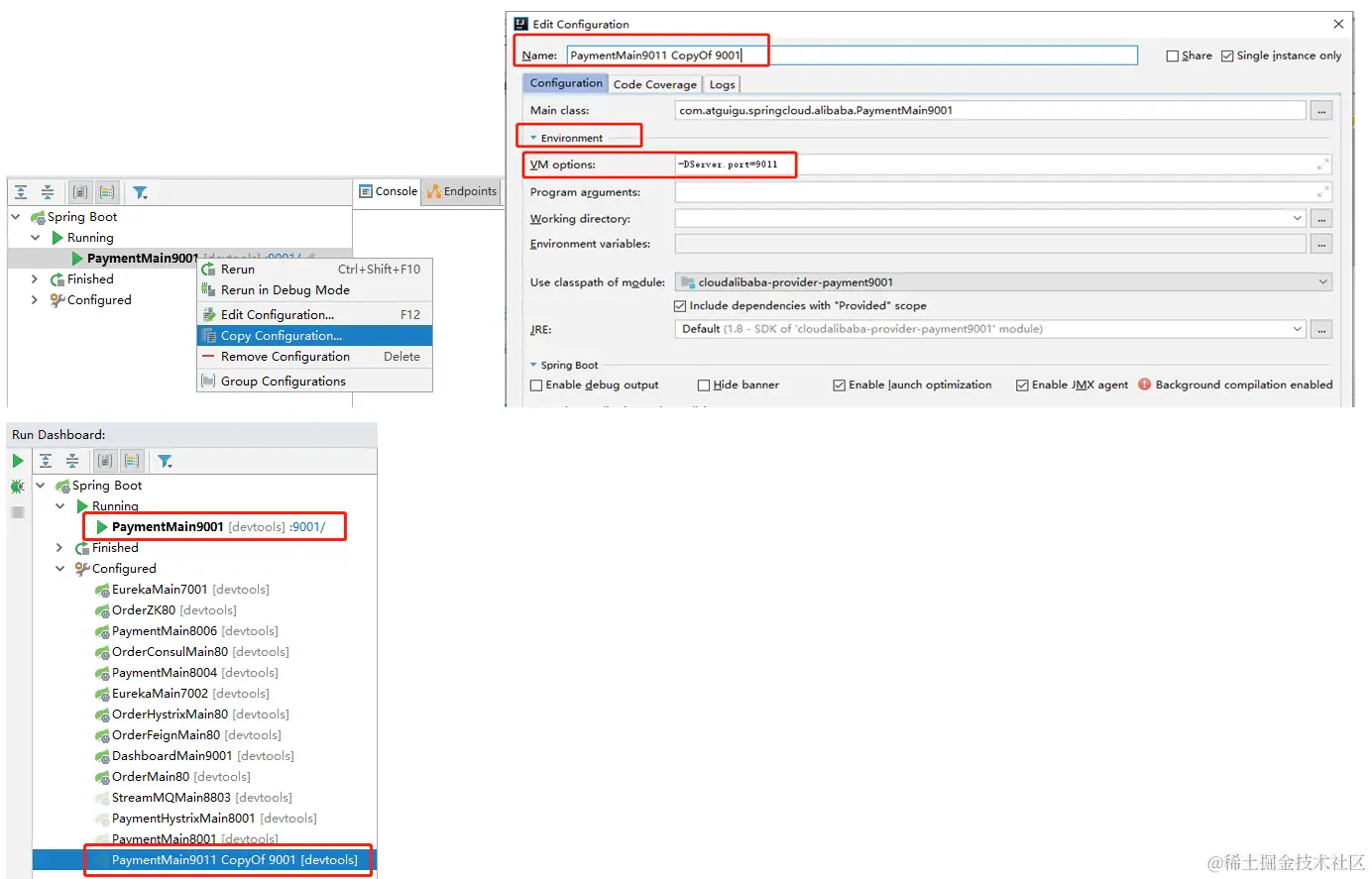Image resolution: width=1372 pixels, height=879 pixels.
Task: Collapse Spring Boot section in Edit Configuration
Action: click(x=533, y=365)
